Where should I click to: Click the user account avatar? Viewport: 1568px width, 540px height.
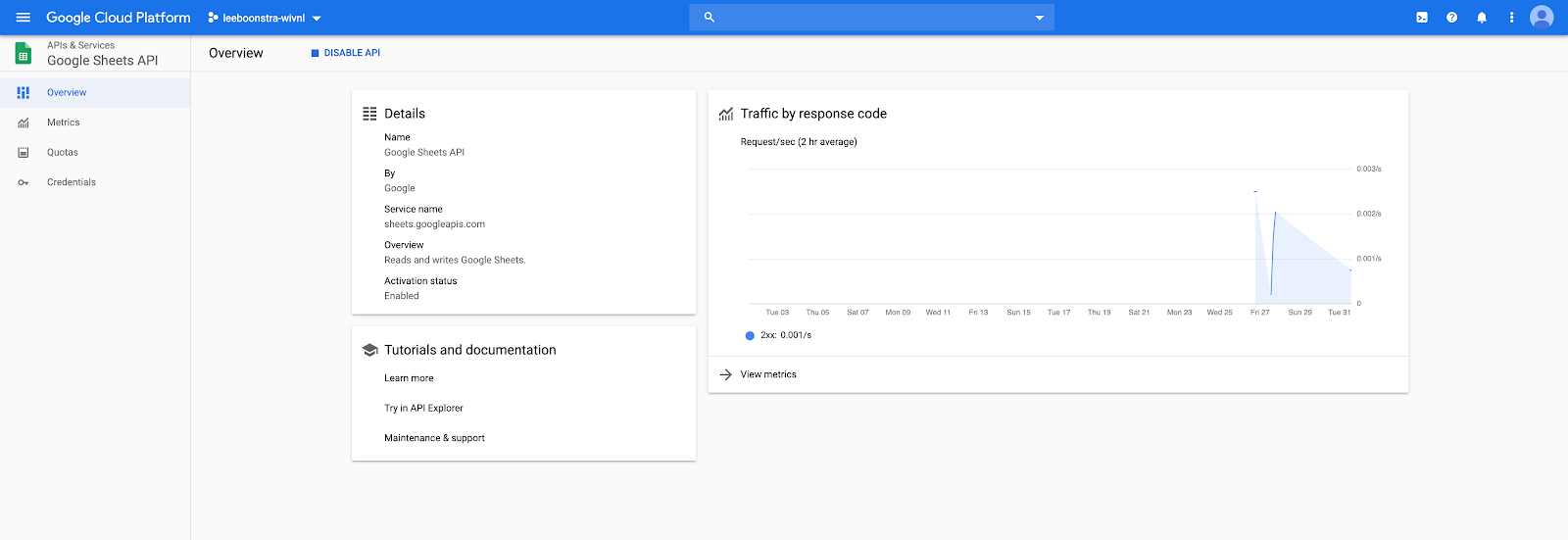[1542, 18]
